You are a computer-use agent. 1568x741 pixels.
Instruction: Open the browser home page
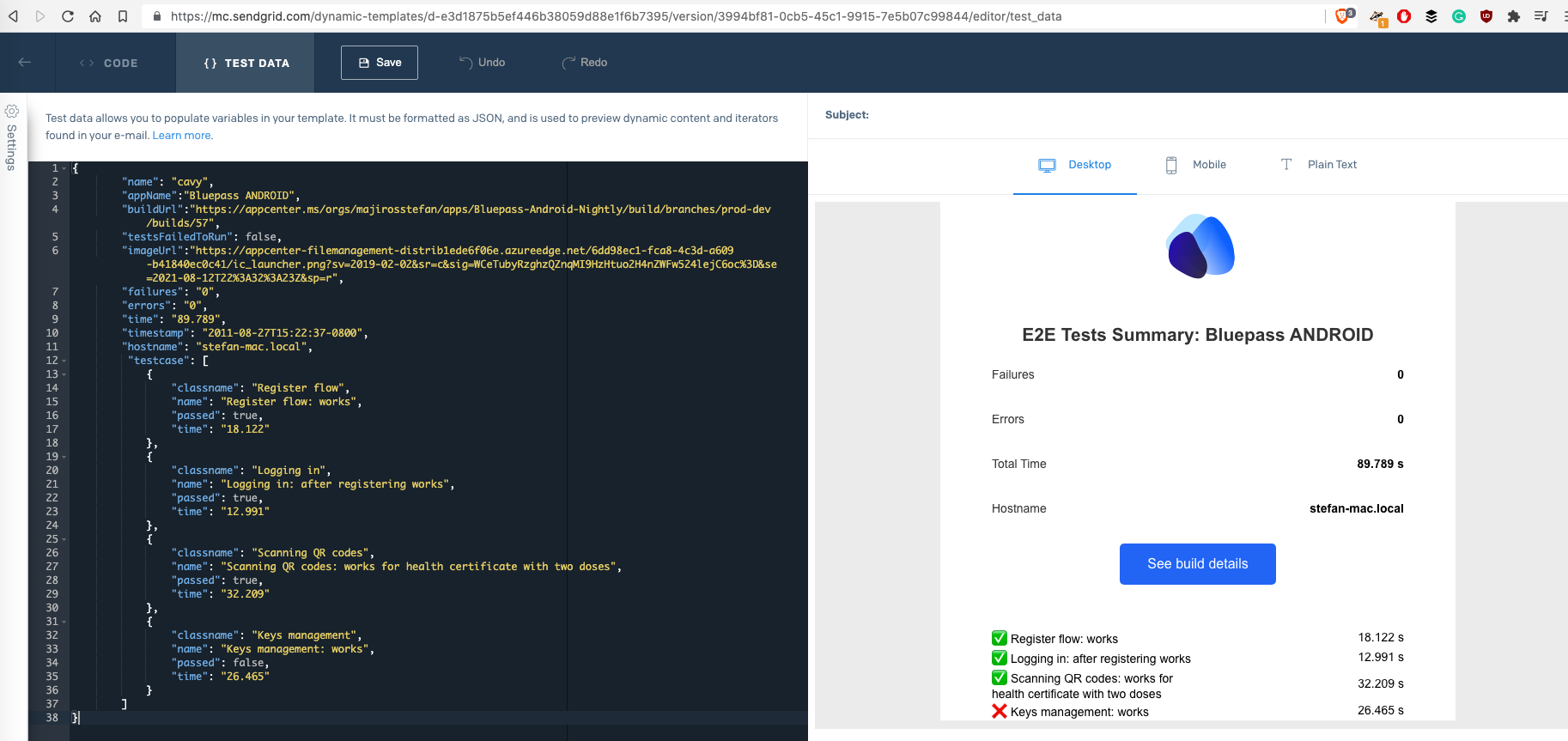(95, 16)
